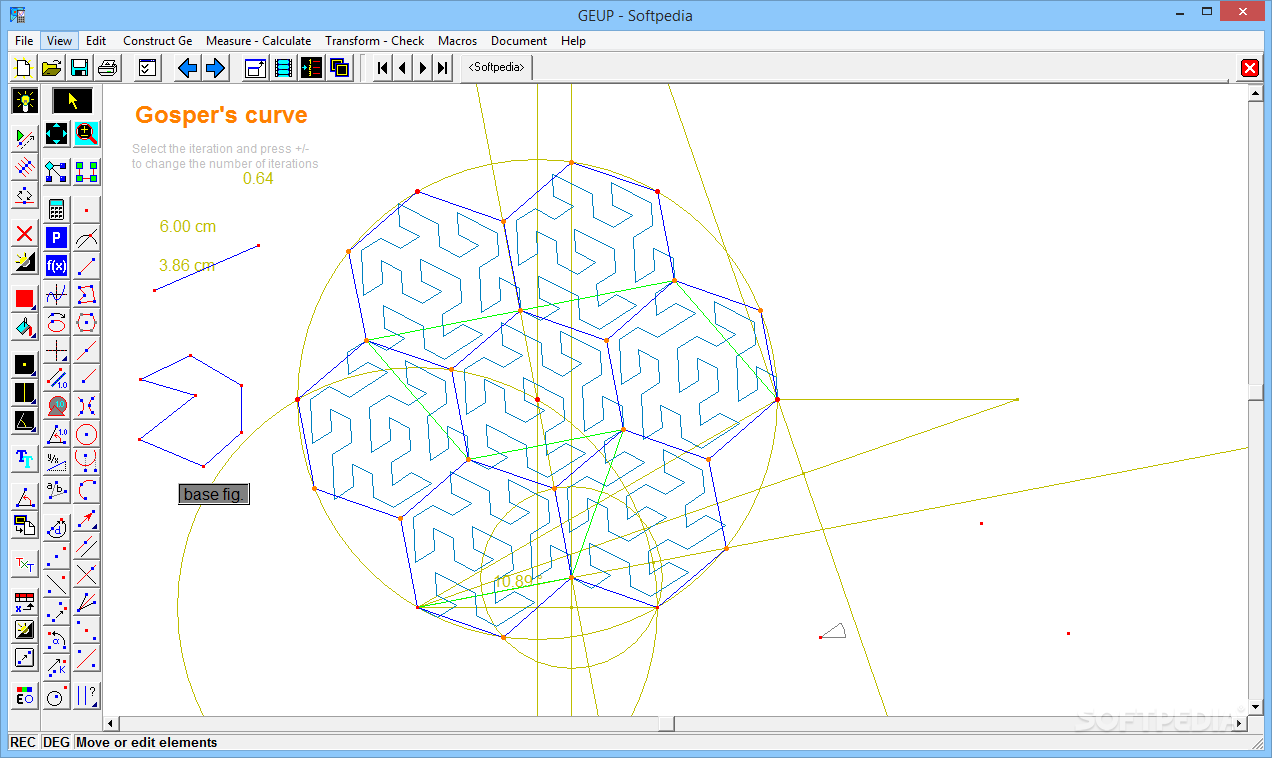Save the document with the floppy disk icon
Image resolution: width=1272 pixels, height=758 pixels.
(x=80, y=68)
